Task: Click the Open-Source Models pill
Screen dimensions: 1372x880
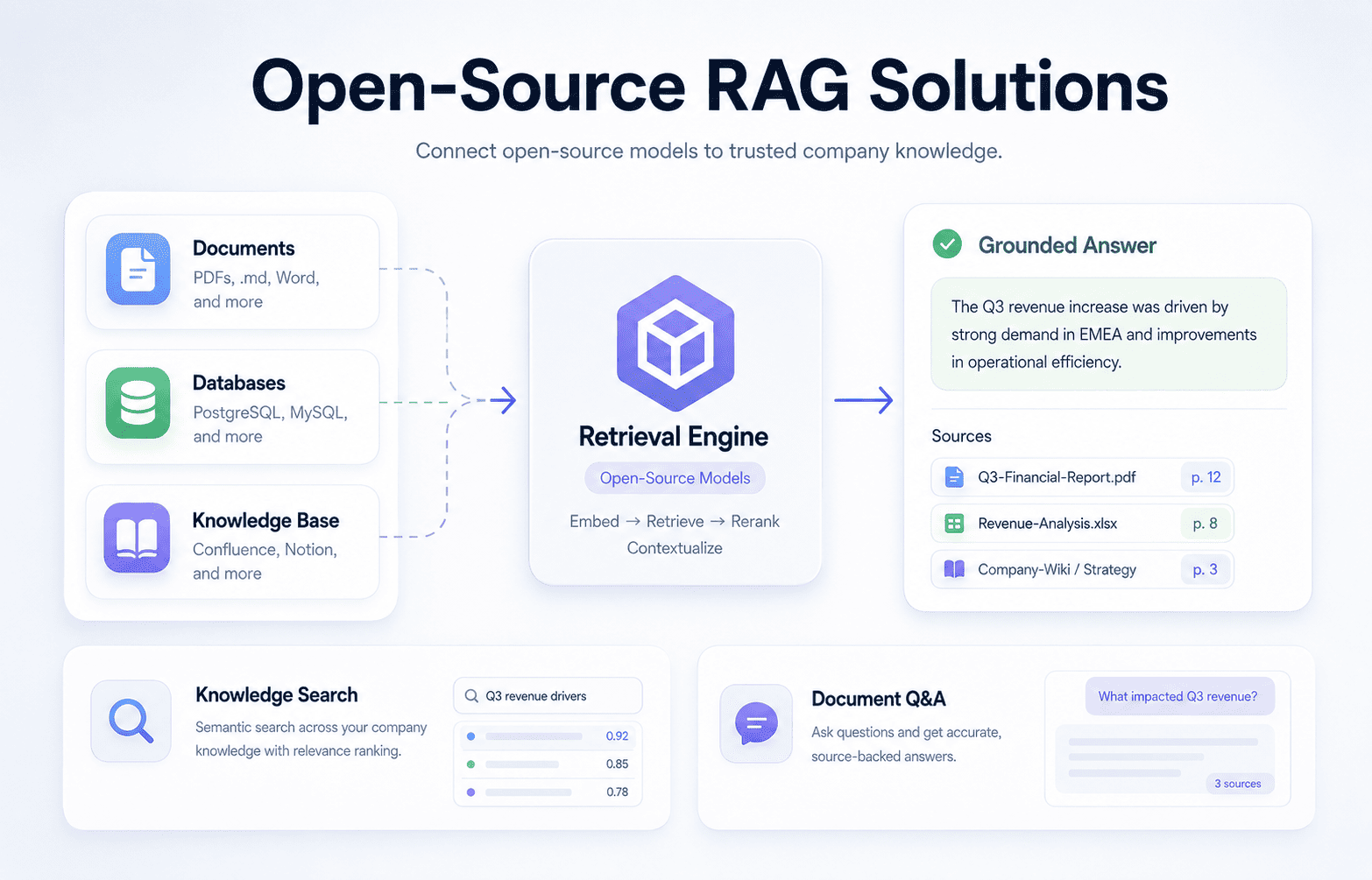Action: [675, 478]
